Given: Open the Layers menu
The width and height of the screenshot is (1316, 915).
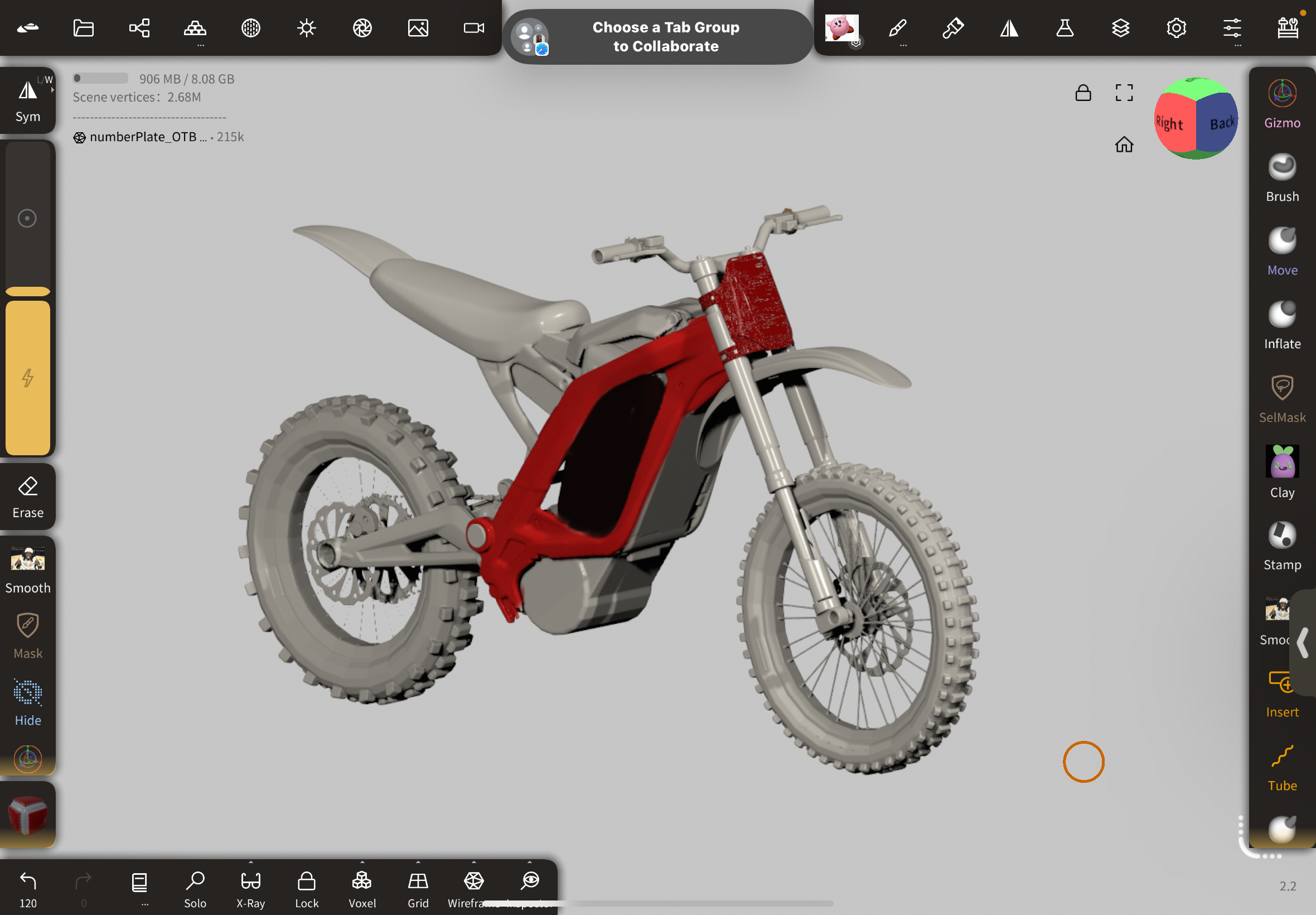Looking at the screenshot, I should [1121, 27].
